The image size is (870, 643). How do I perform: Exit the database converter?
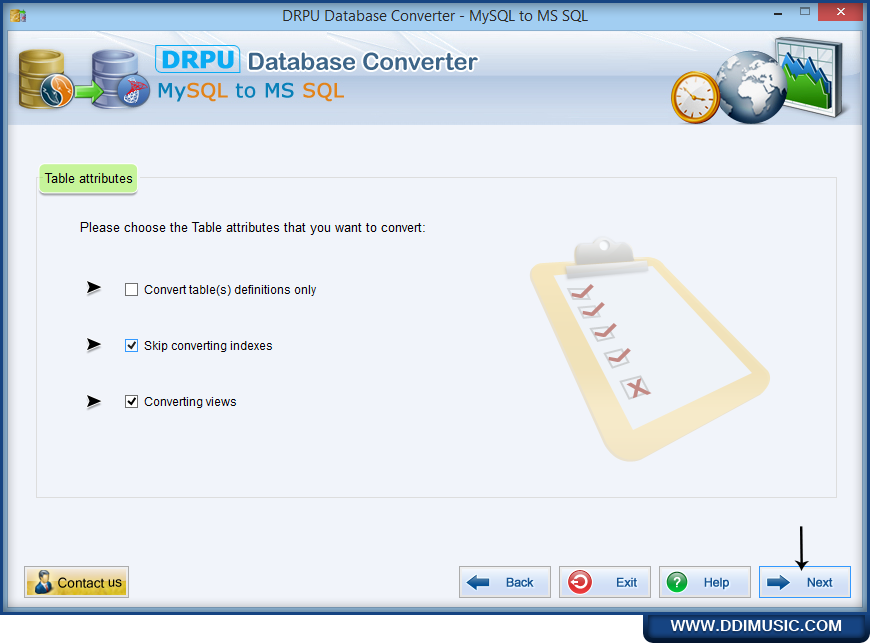coord(605,582)
